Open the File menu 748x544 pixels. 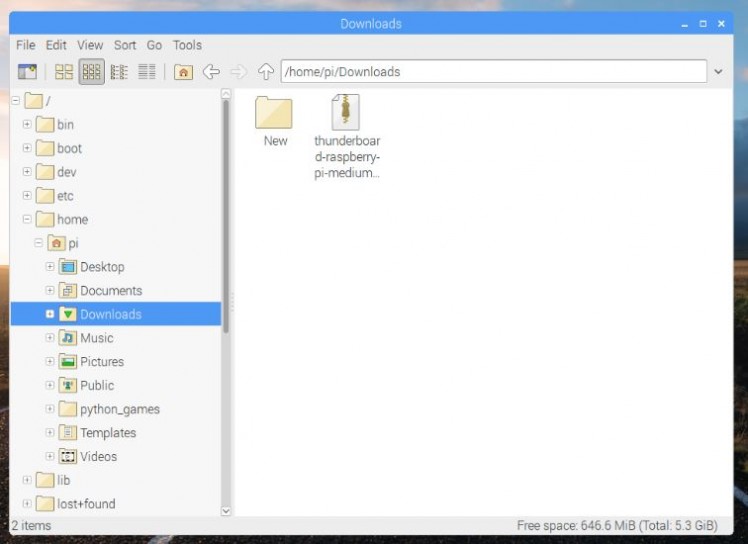26,45
